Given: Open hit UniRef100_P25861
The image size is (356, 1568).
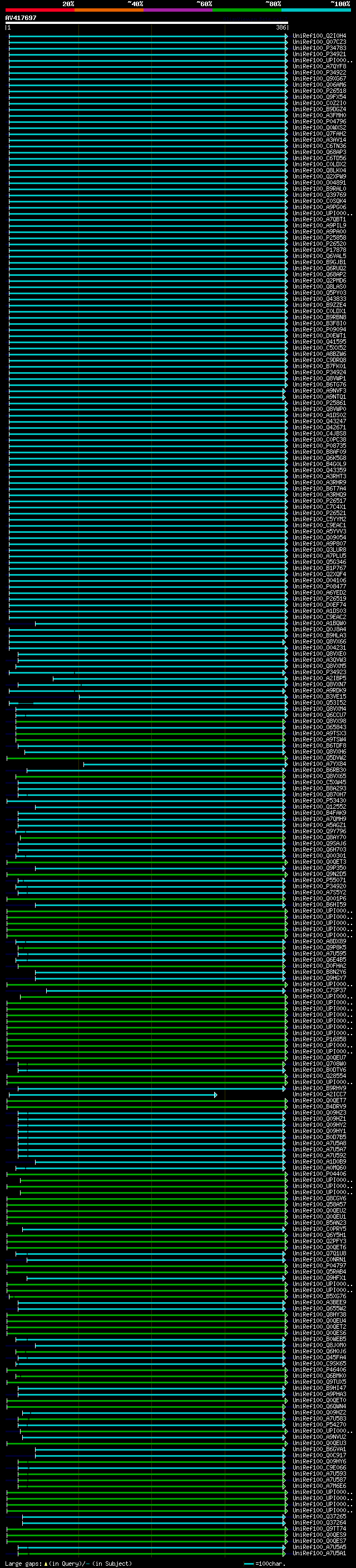Looking at the screenshot, I should [319, 403].
